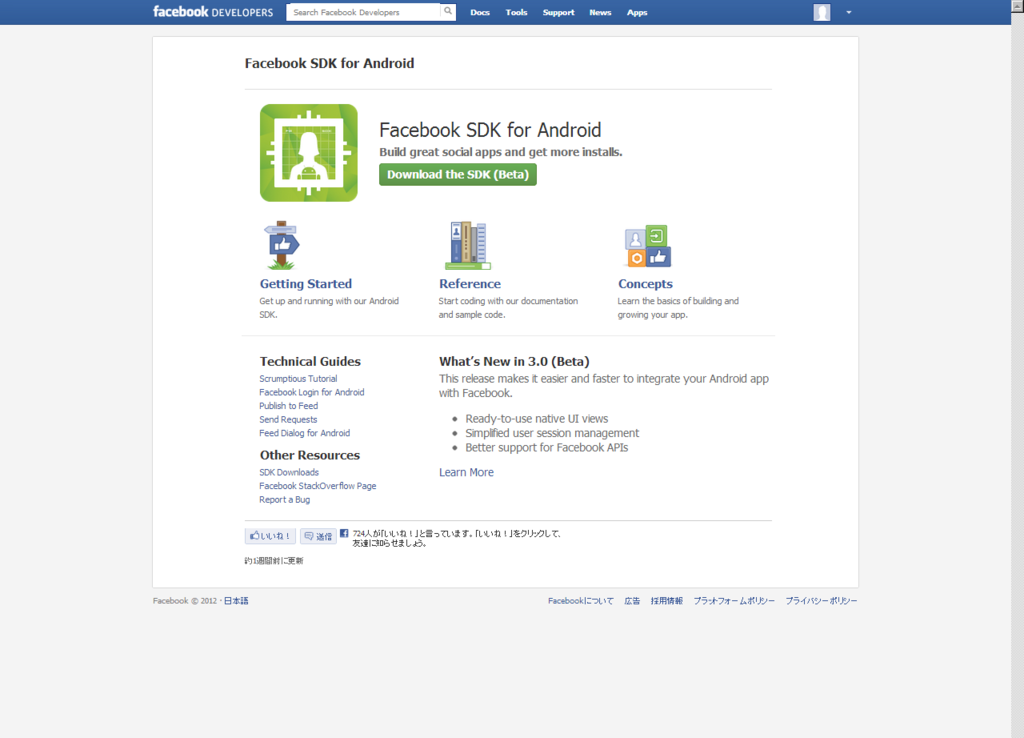Open 広告 footer link
The image size is (1024, 738).
click(x=632, y=601)
